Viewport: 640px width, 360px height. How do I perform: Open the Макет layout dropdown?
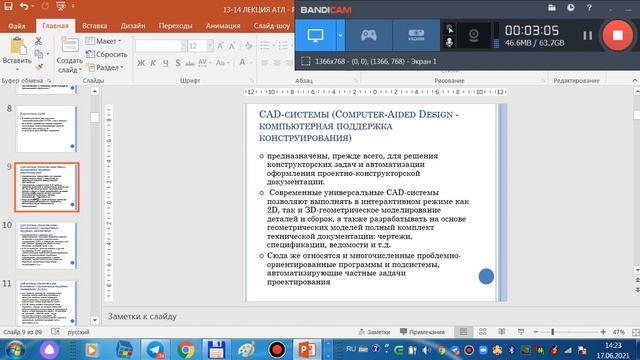click(103, 41)
